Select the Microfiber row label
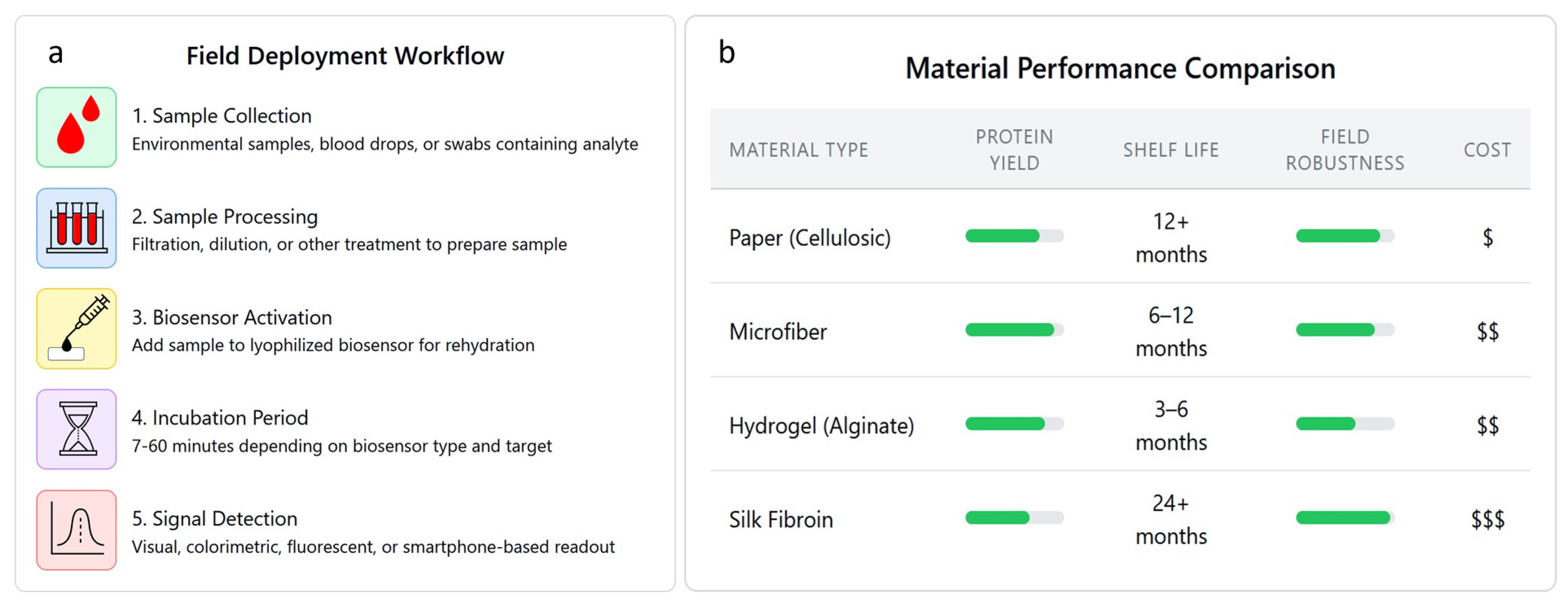The width and height of the screenshot is (1568, 604). pyautogui.click(x=778, y=332)
